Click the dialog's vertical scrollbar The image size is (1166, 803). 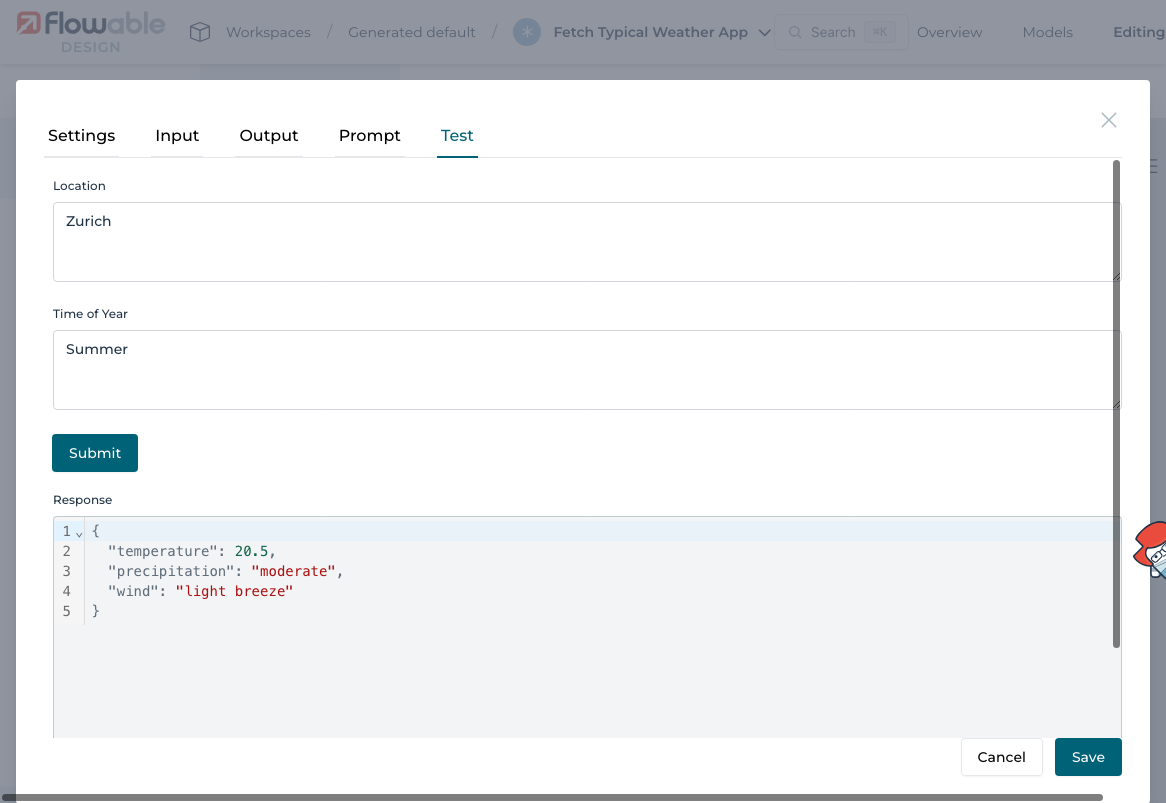(x=1116, y=400)
